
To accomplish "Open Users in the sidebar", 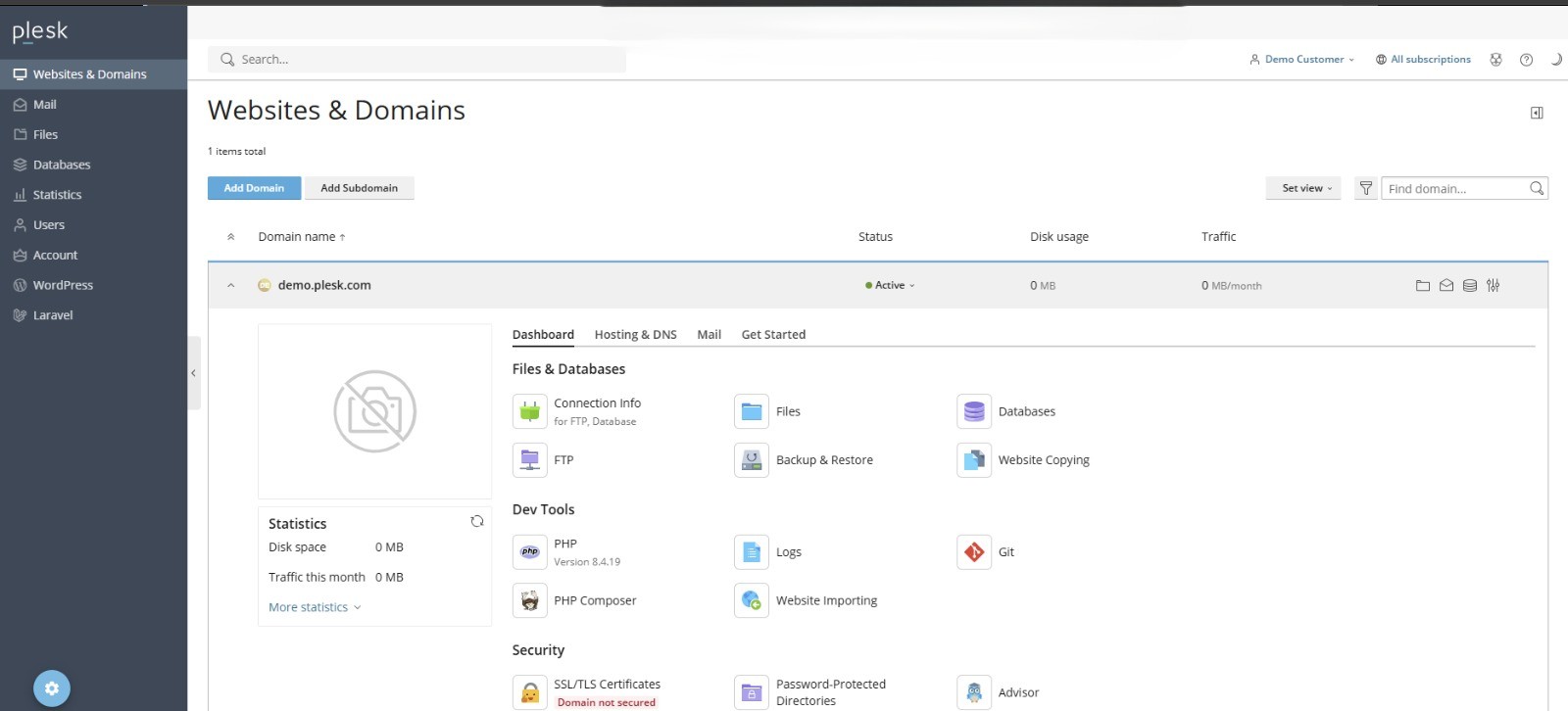I will point(93,225).
